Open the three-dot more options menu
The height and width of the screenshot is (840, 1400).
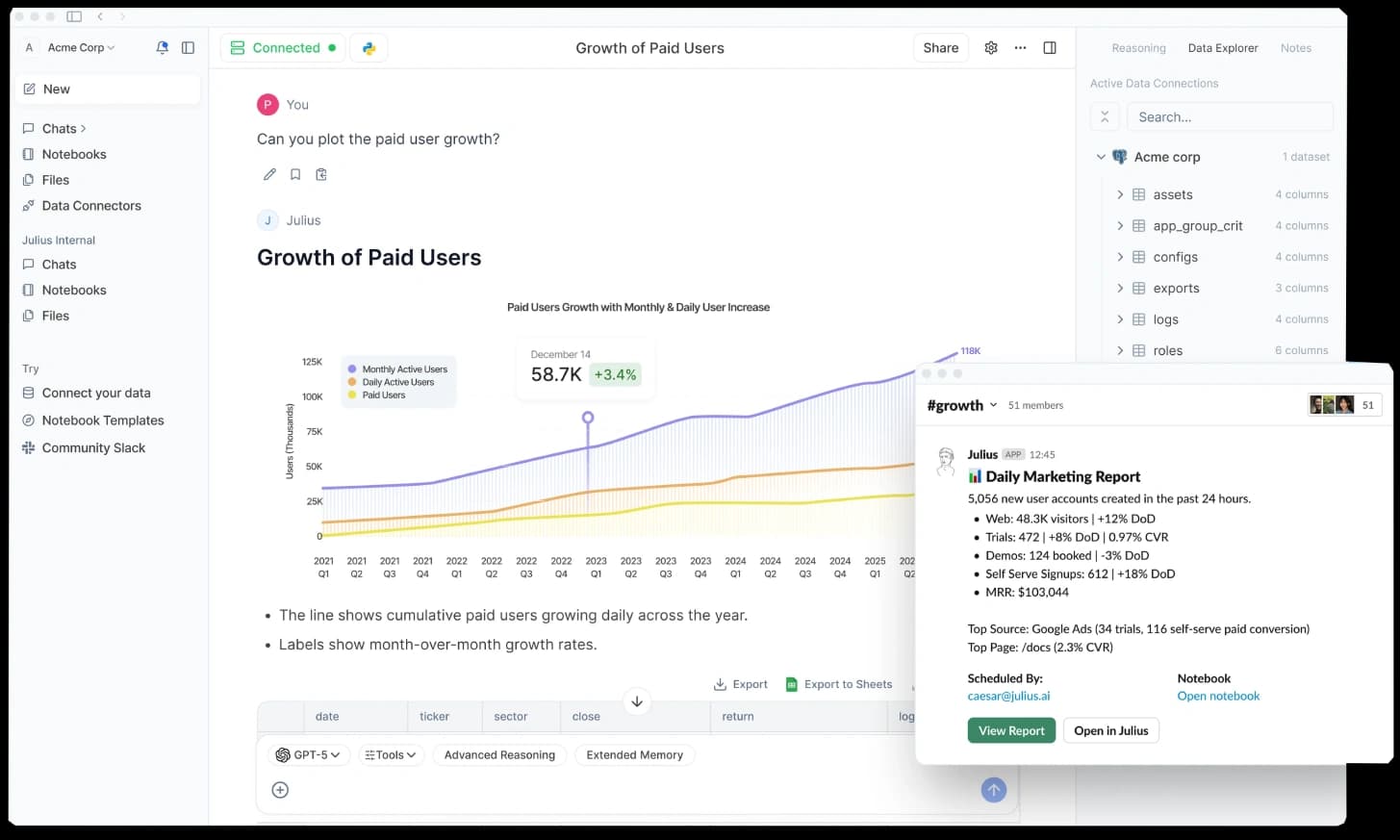[1020, 48]
